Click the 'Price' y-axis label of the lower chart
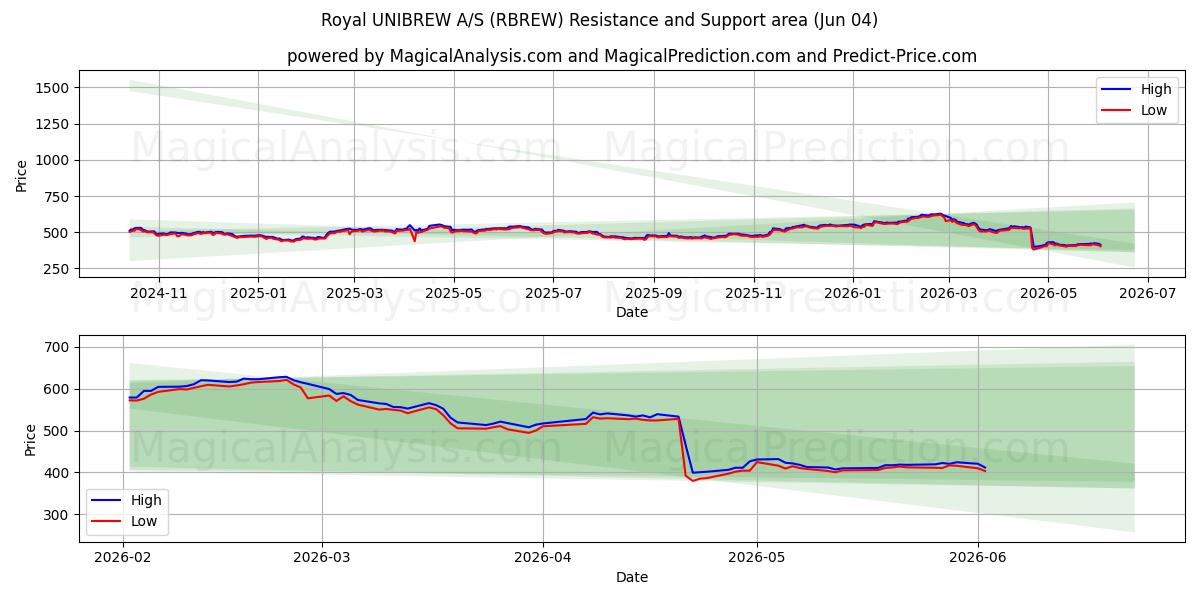Viewport: 1200px width, 600px height. [30, 440]
